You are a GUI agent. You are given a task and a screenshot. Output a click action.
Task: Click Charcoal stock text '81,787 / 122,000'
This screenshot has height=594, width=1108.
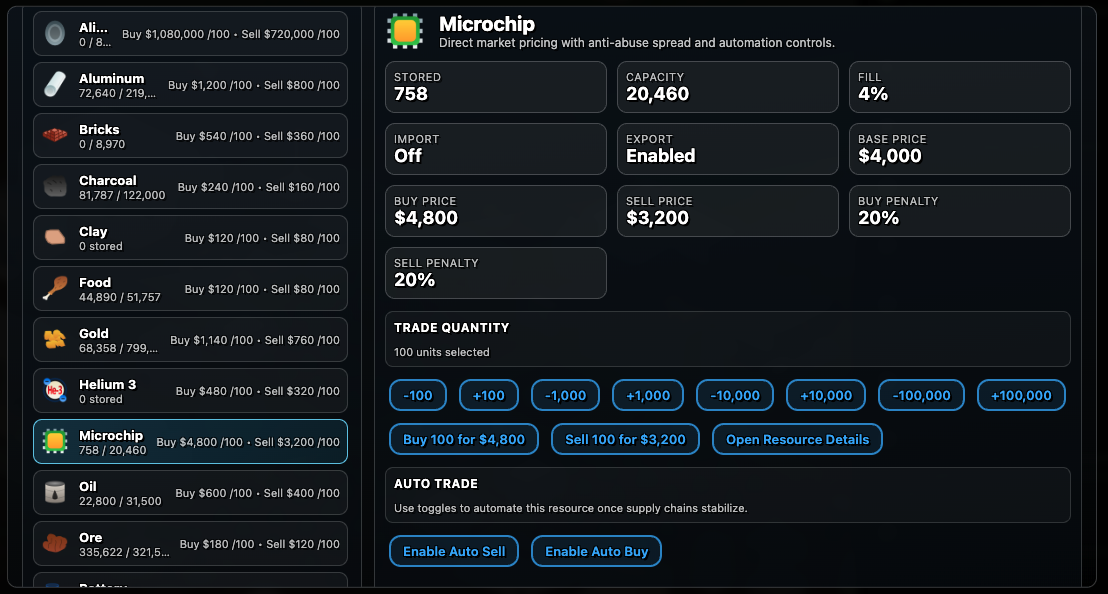pos(122,195)
